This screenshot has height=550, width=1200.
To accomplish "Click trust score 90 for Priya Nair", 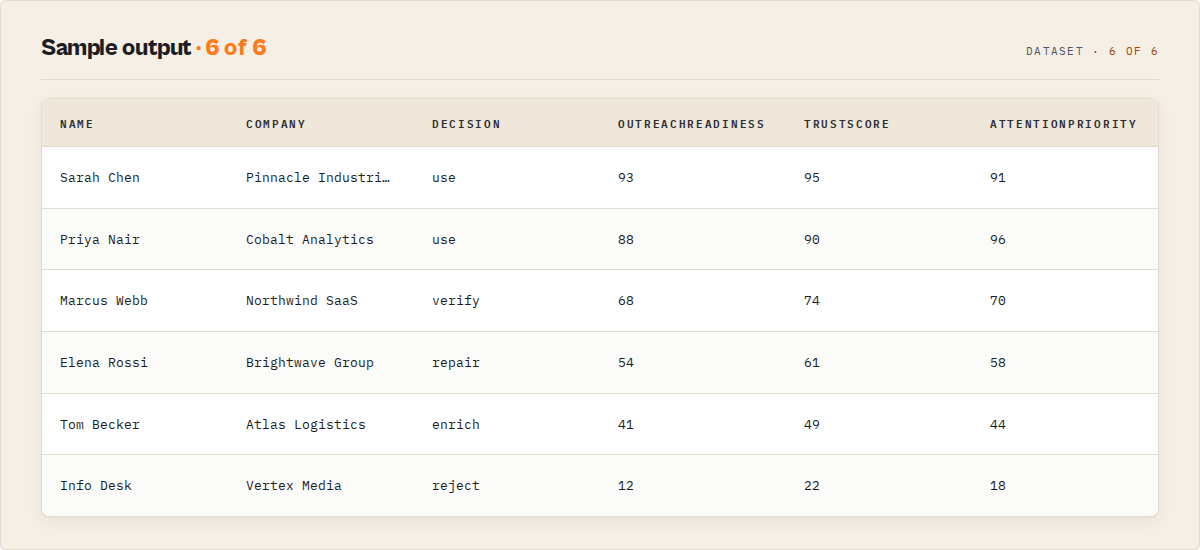I will [812, 240].
